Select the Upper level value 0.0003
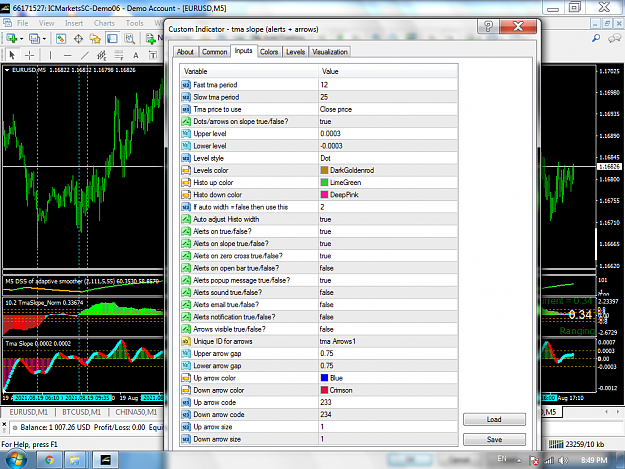Image resolution: width=625 pixels, height=469 pixels. coord(387,133)
